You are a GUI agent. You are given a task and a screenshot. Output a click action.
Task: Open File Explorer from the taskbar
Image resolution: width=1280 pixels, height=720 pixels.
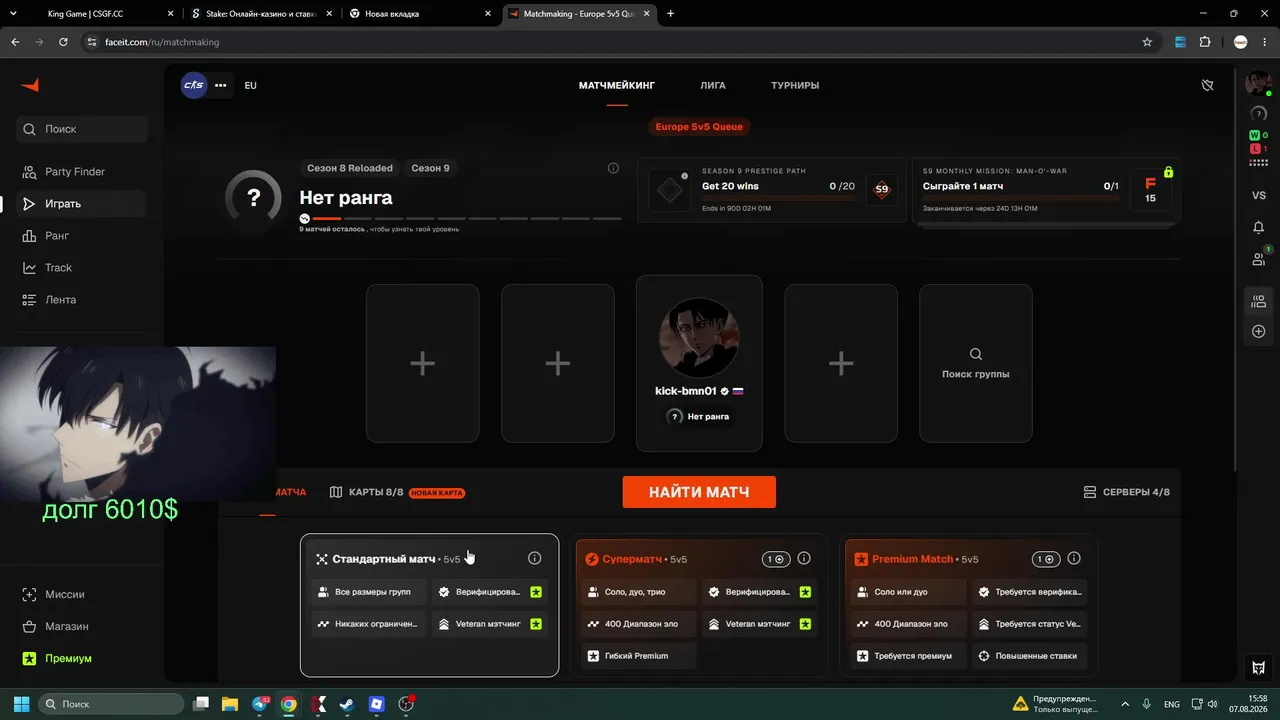point(230,704)
